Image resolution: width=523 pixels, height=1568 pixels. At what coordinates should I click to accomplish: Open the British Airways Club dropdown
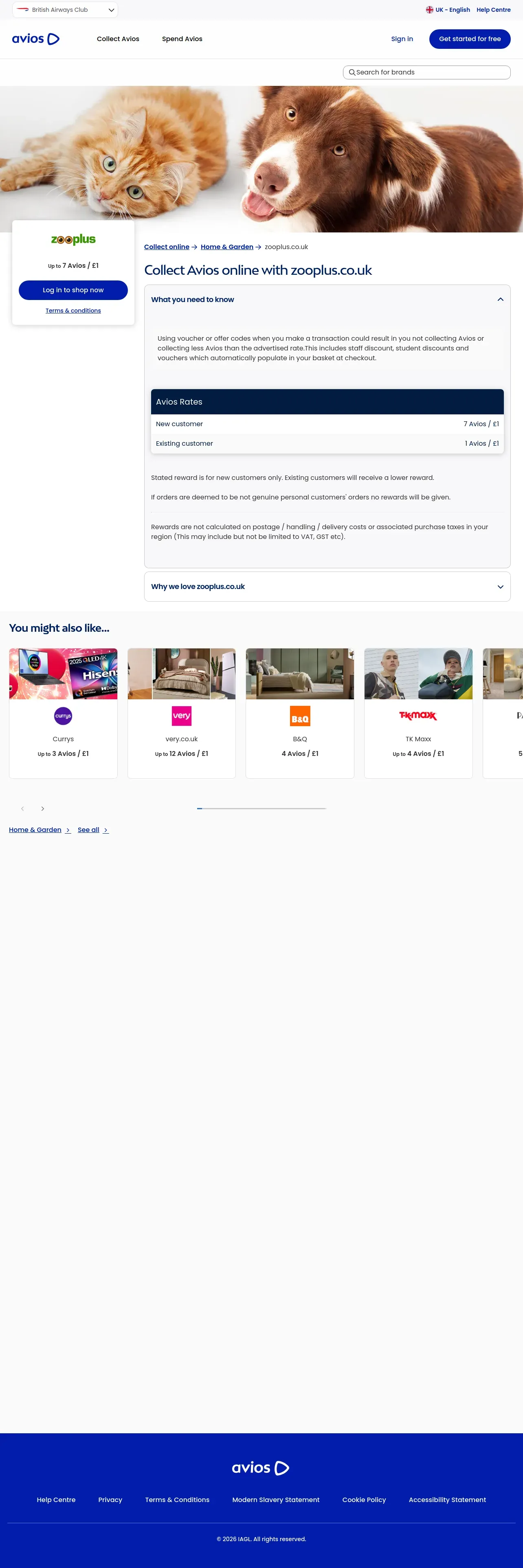[x=65, y=10]
